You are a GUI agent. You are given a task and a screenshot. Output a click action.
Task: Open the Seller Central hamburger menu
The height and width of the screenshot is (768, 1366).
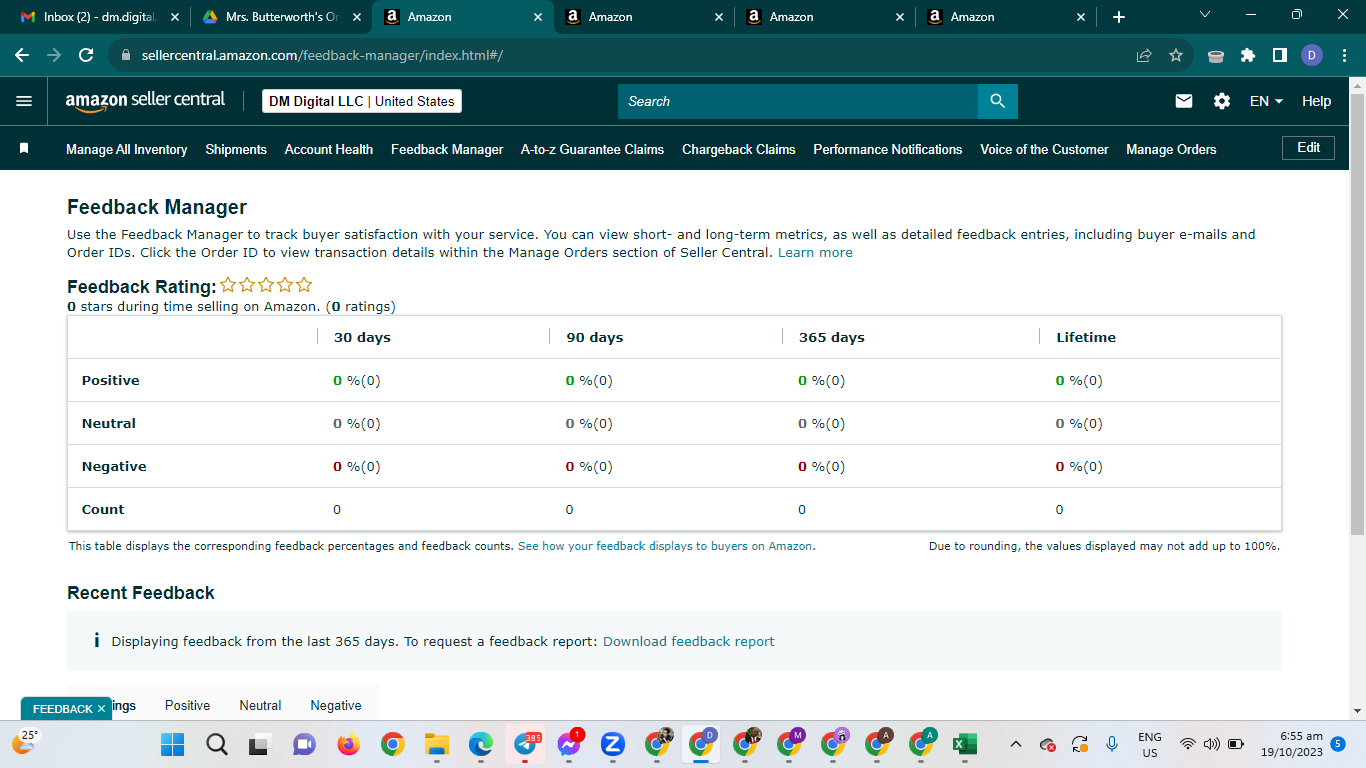coord(24,101)
